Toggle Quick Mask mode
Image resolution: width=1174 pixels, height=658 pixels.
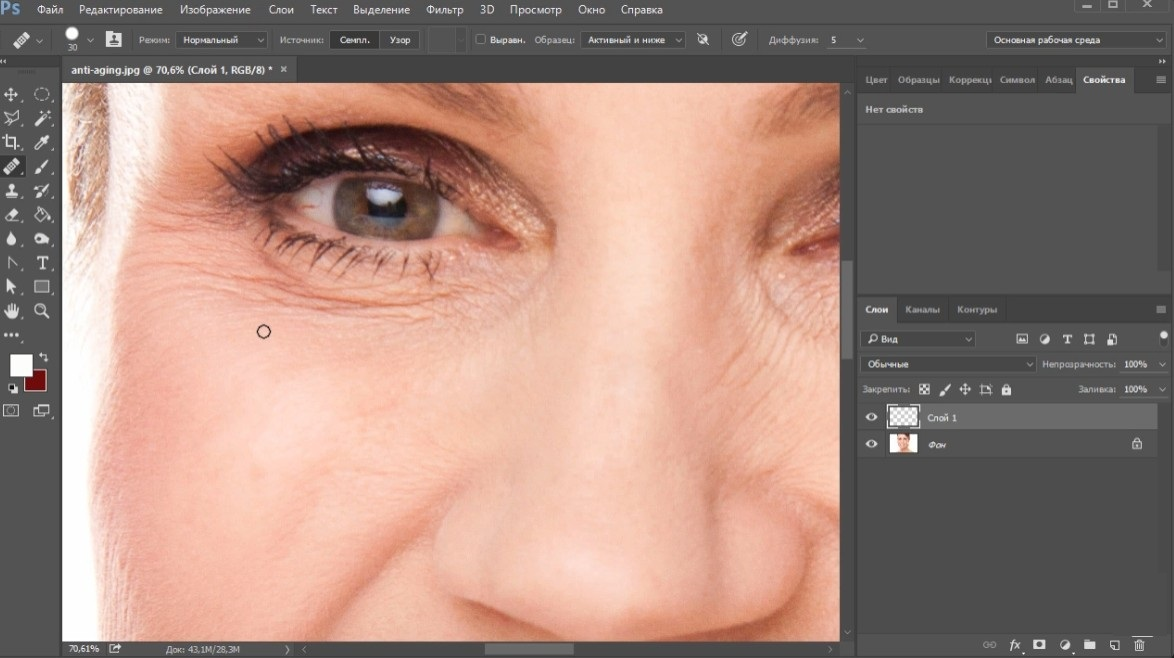point(11,410)
